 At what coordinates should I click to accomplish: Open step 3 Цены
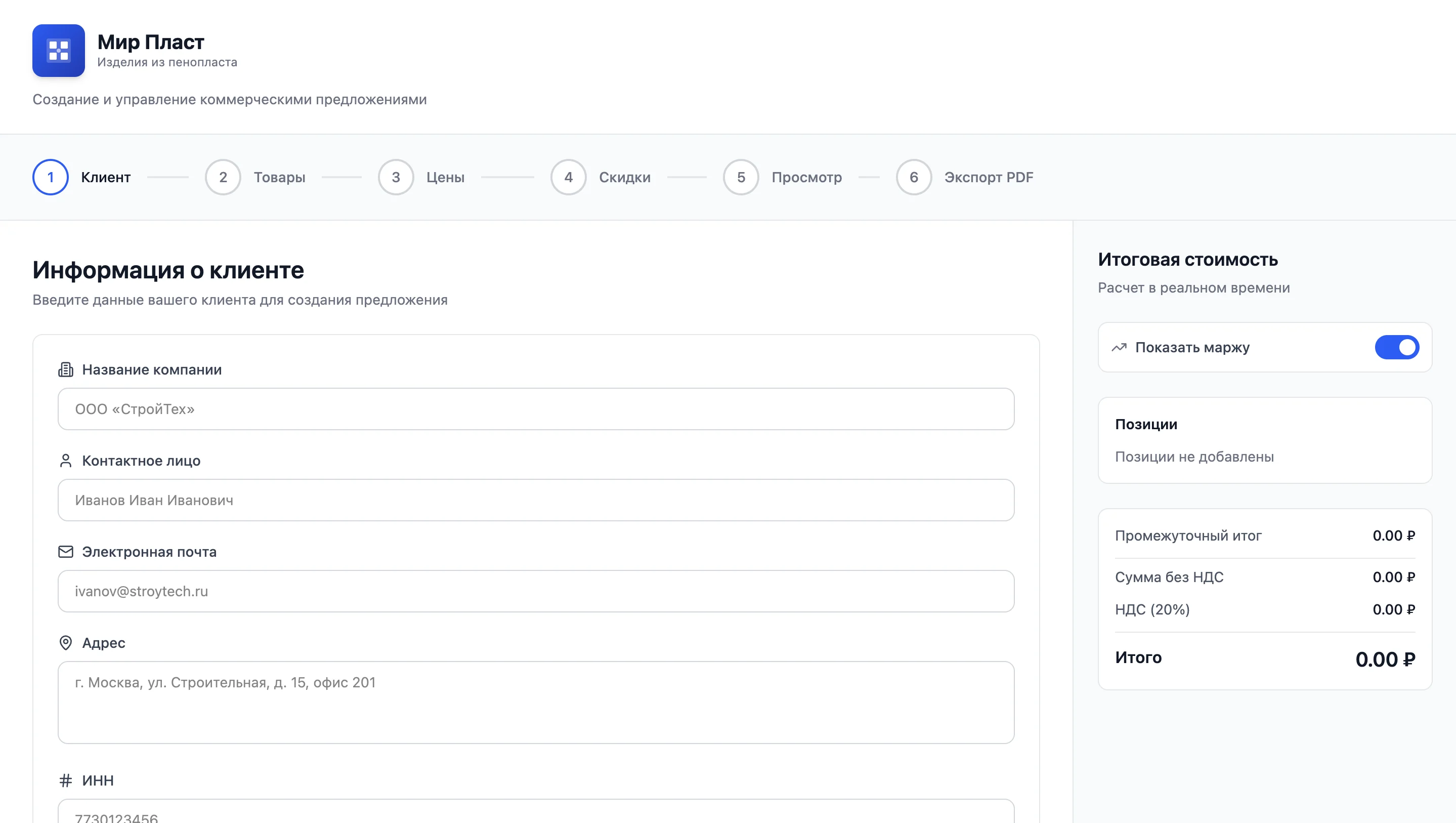(x=396, y=177)
